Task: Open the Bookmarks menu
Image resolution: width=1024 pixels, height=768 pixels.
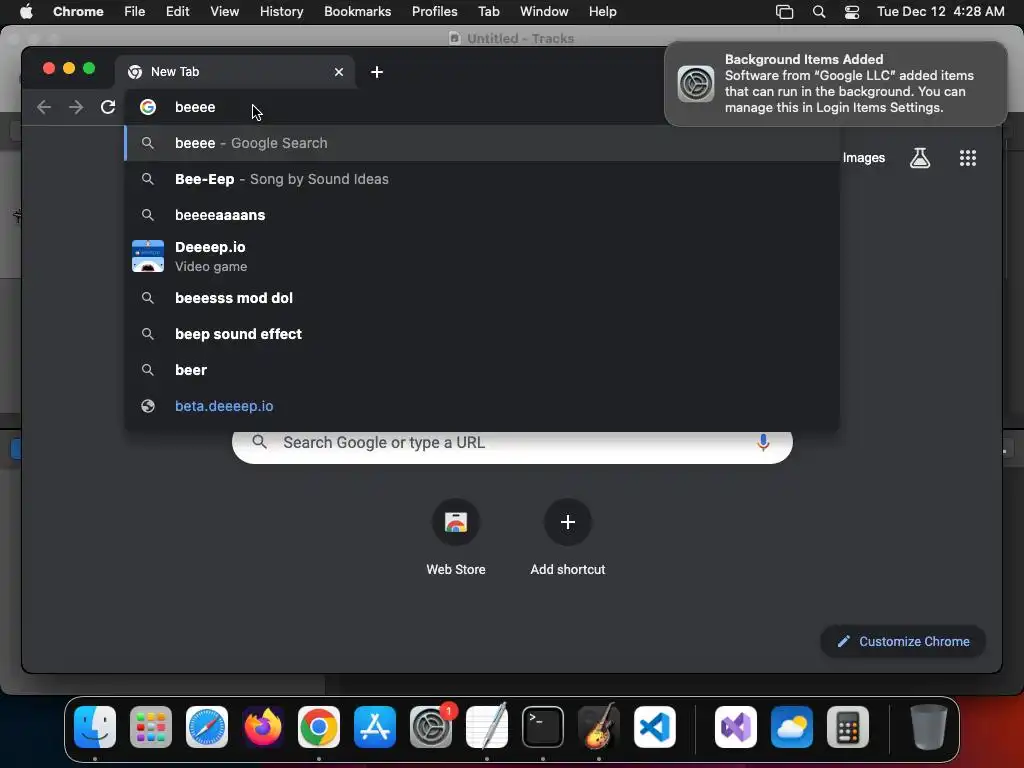Action: (357, 11)
